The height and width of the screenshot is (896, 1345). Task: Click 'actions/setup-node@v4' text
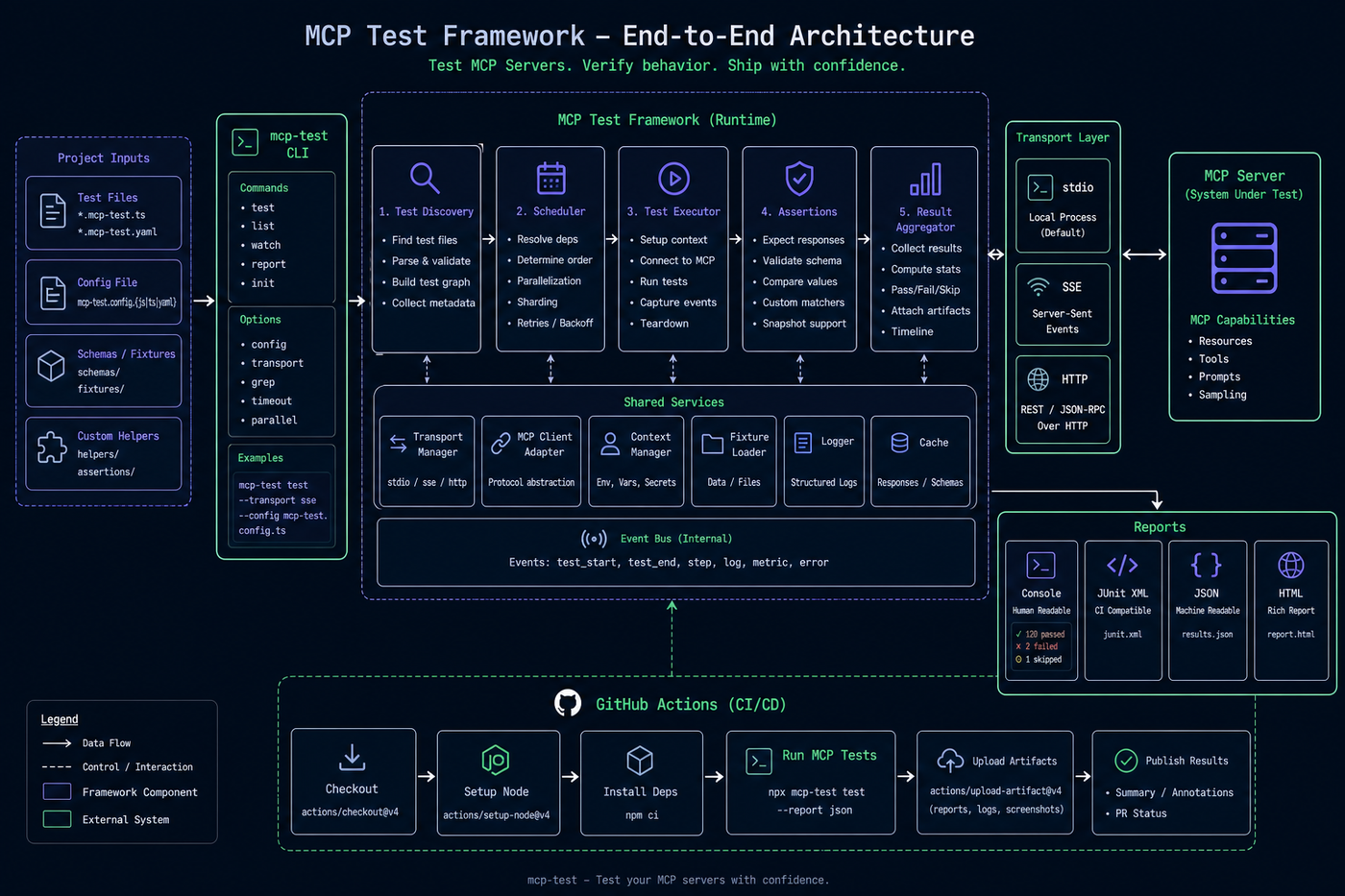(x=497, y=815)
